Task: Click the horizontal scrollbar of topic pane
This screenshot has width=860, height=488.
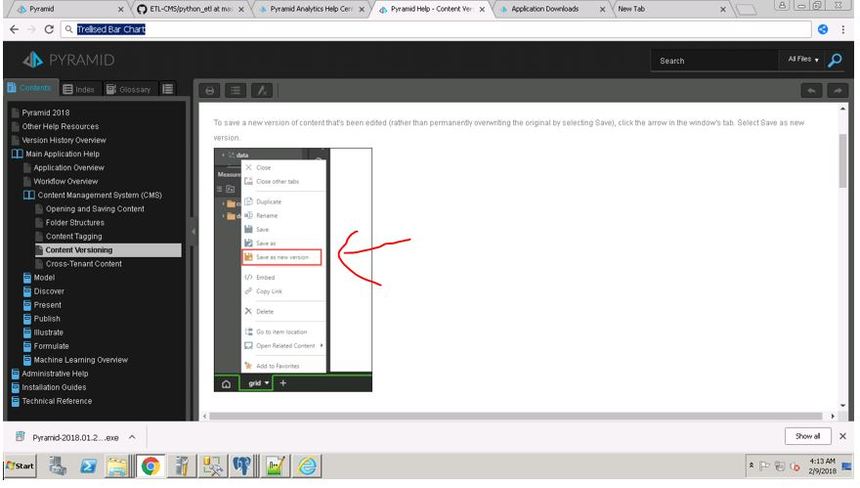Action: [x=518, y=416]
